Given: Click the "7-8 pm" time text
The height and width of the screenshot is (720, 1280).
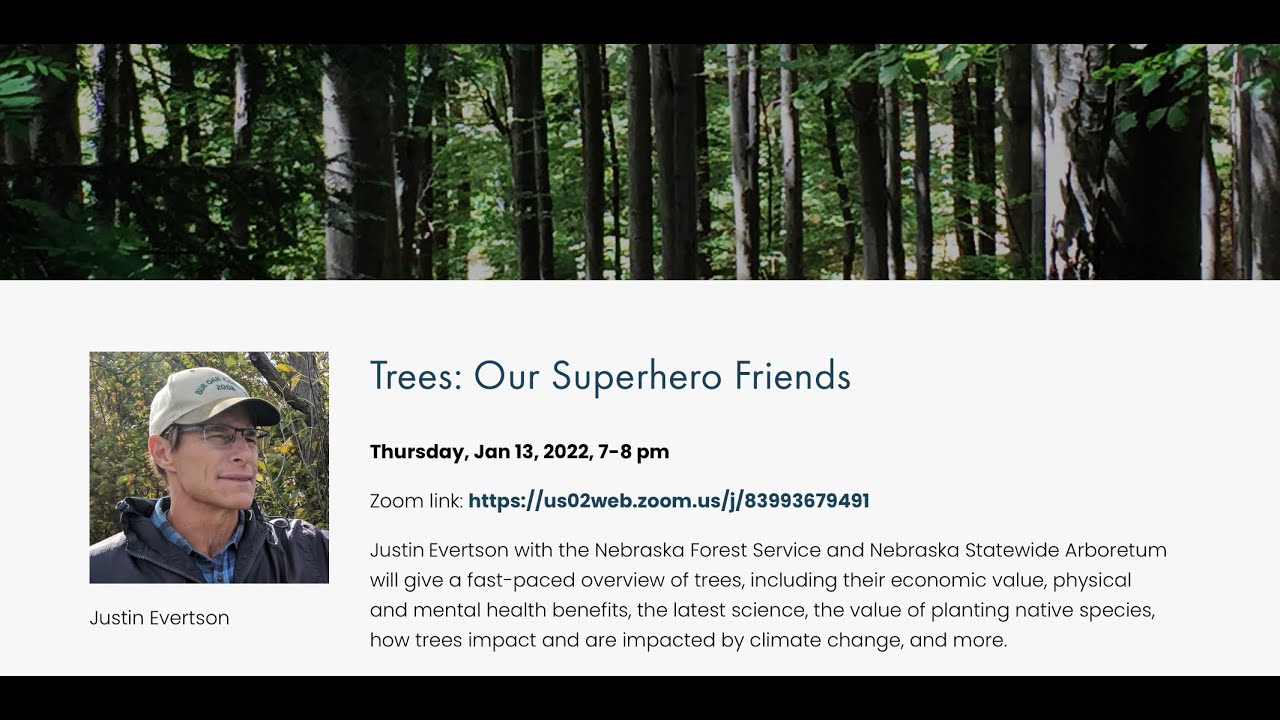Looking at the screenshot, I should (x=634, y=452).
